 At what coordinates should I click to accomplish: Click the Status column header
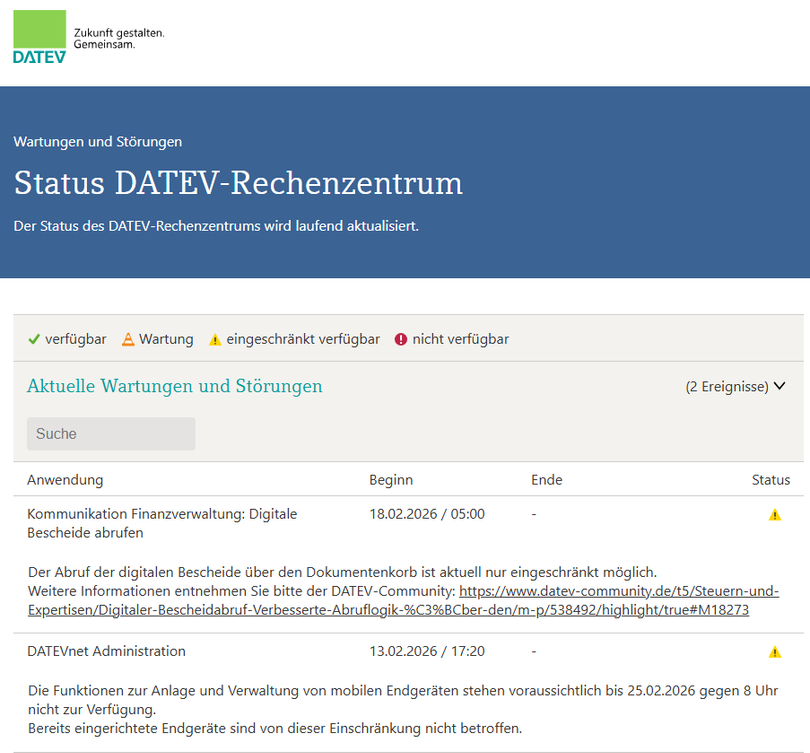(771, 480)
